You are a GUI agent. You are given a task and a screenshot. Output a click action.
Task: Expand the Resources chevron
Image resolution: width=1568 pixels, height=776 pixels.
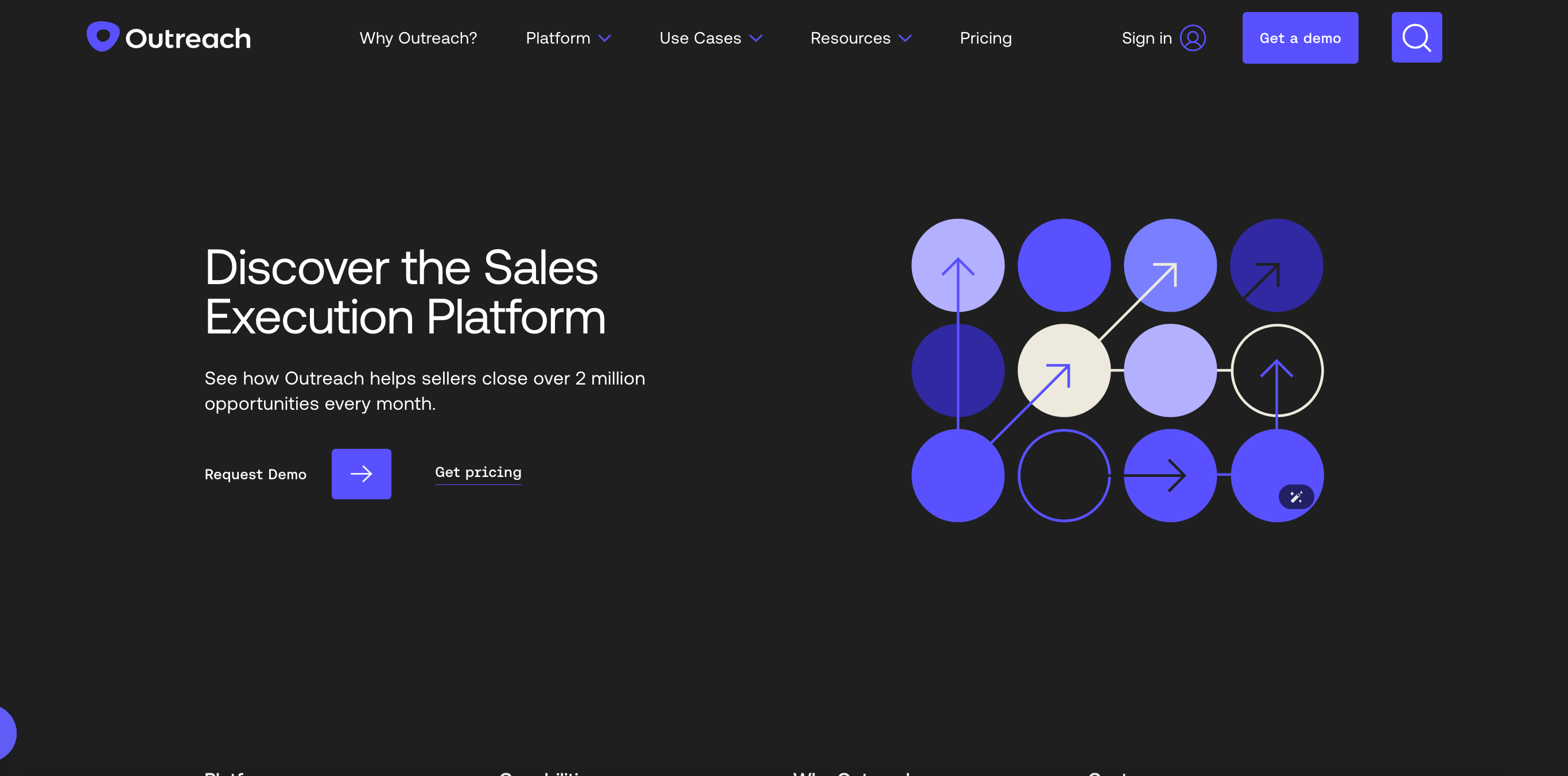pyautogui.click(x=905, y=38)
